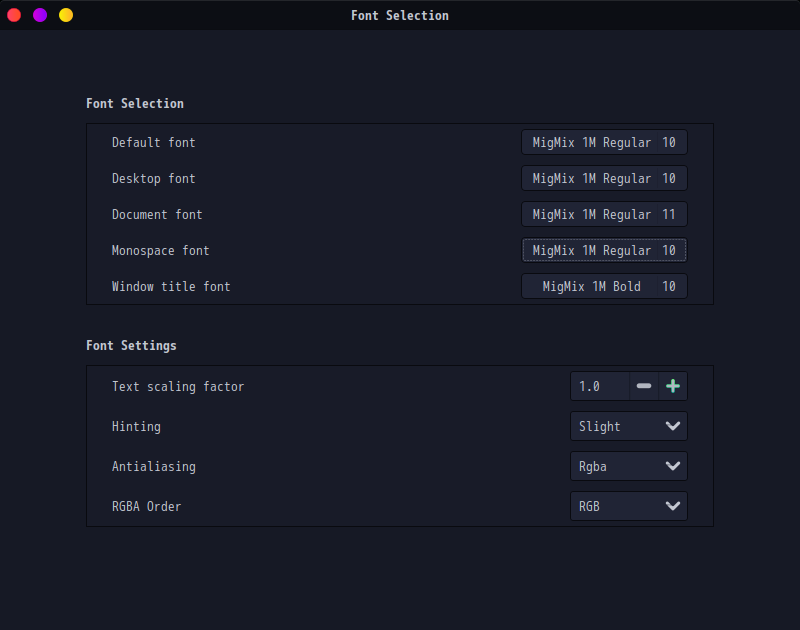
Task: Click the purple window control button
Action: 40,15
